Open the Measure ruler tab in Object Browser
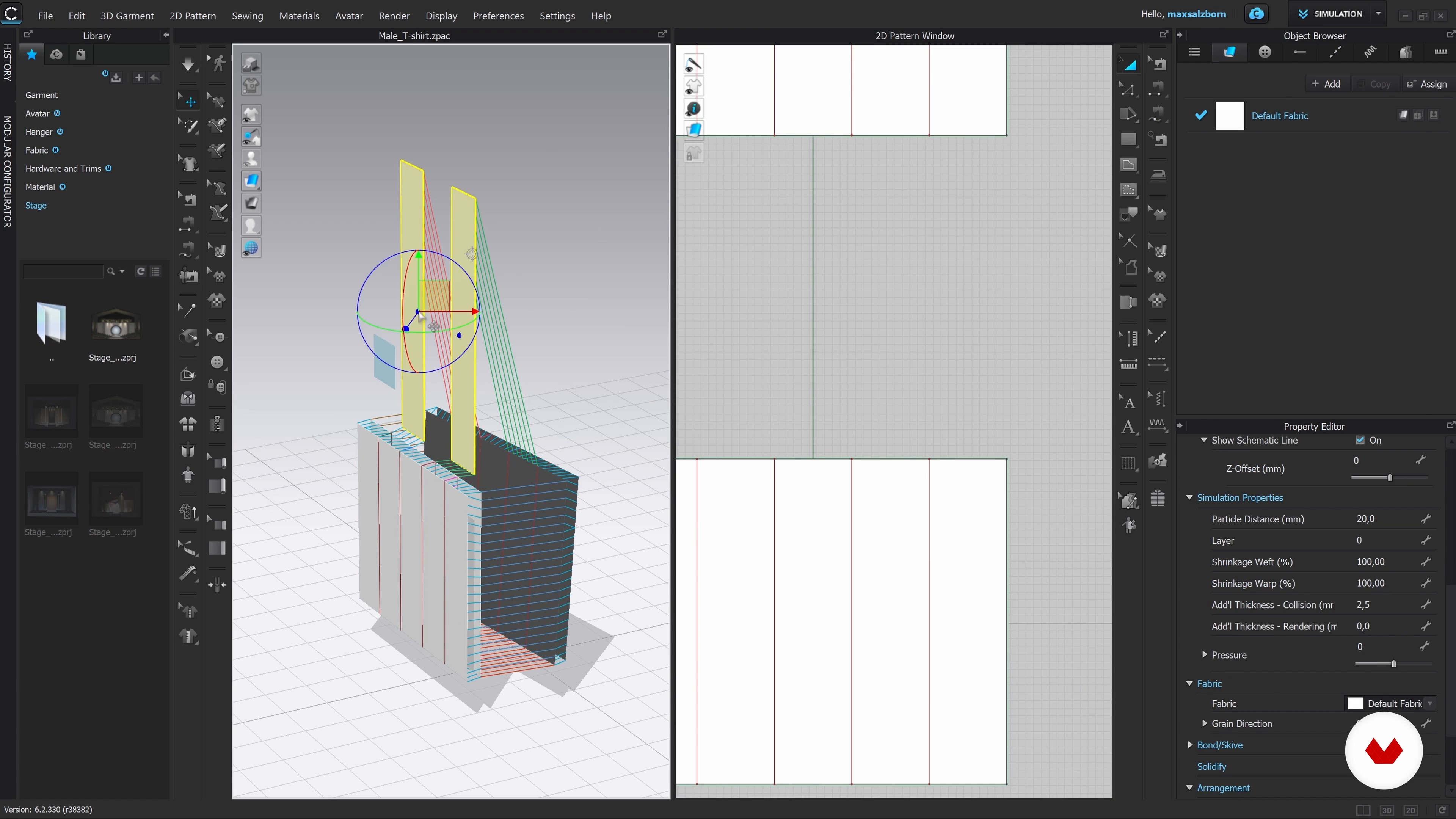The image size is (1456, 819). (1441, 52)
